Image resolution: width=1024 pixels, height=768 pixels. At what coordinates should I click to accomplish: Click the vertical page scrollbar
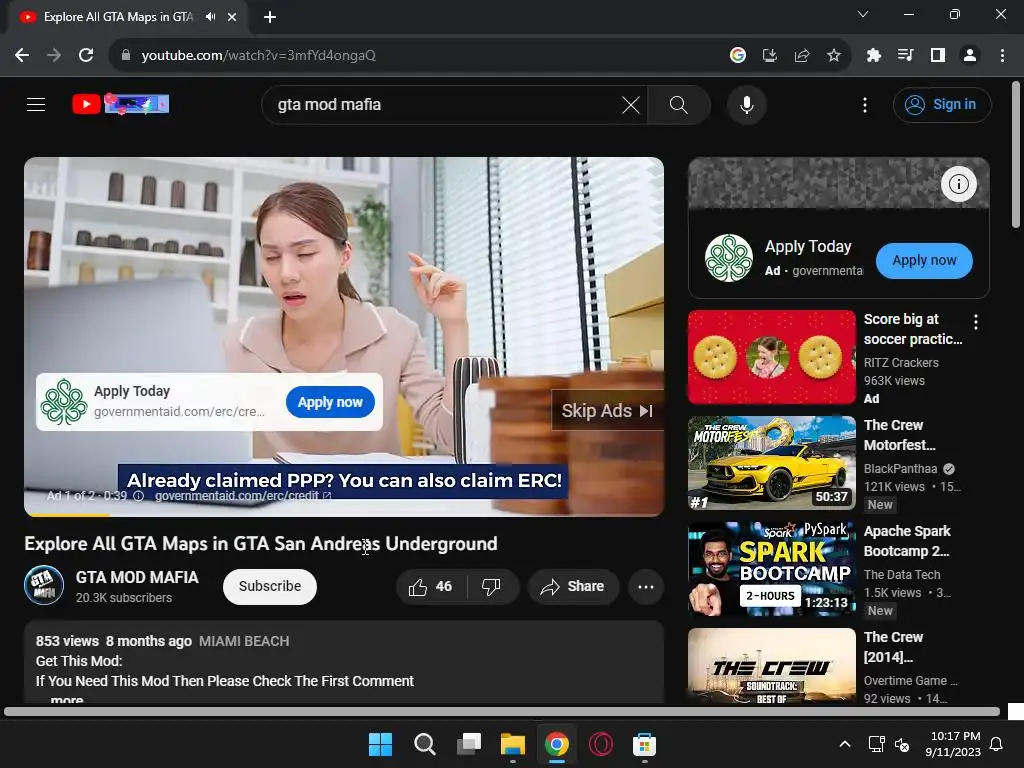[x=1016, y=155]
